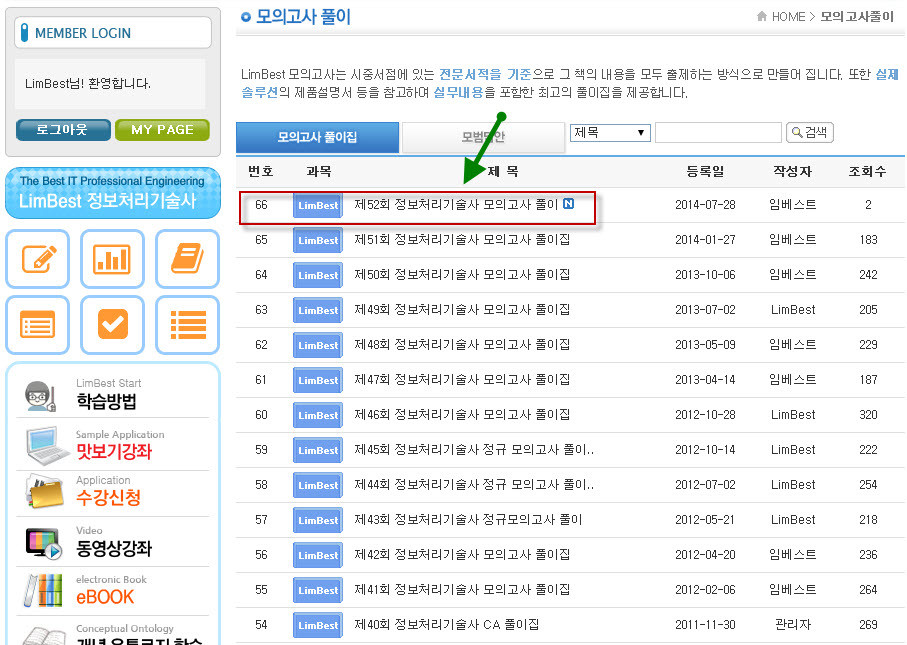Click the LimBest badge in row 62
The height and width of the screenshot is (645, 907).
[x=318, y=345]
